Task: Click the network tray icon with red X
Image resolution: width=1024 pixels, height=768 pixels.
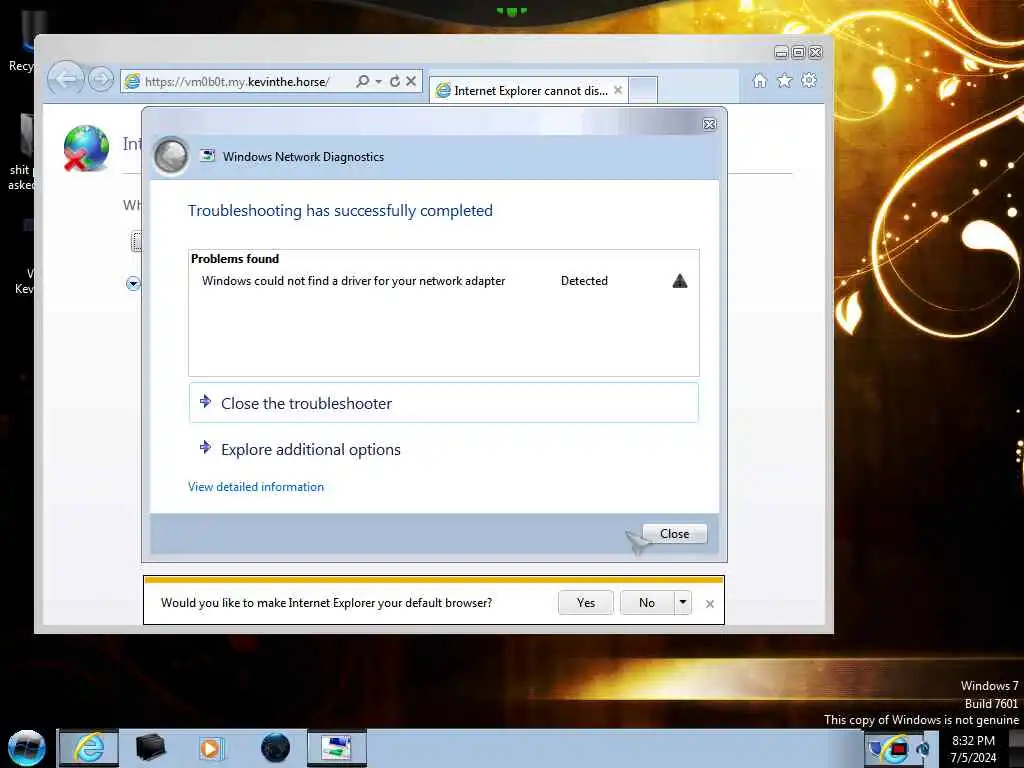Action: tap(899, 748)
